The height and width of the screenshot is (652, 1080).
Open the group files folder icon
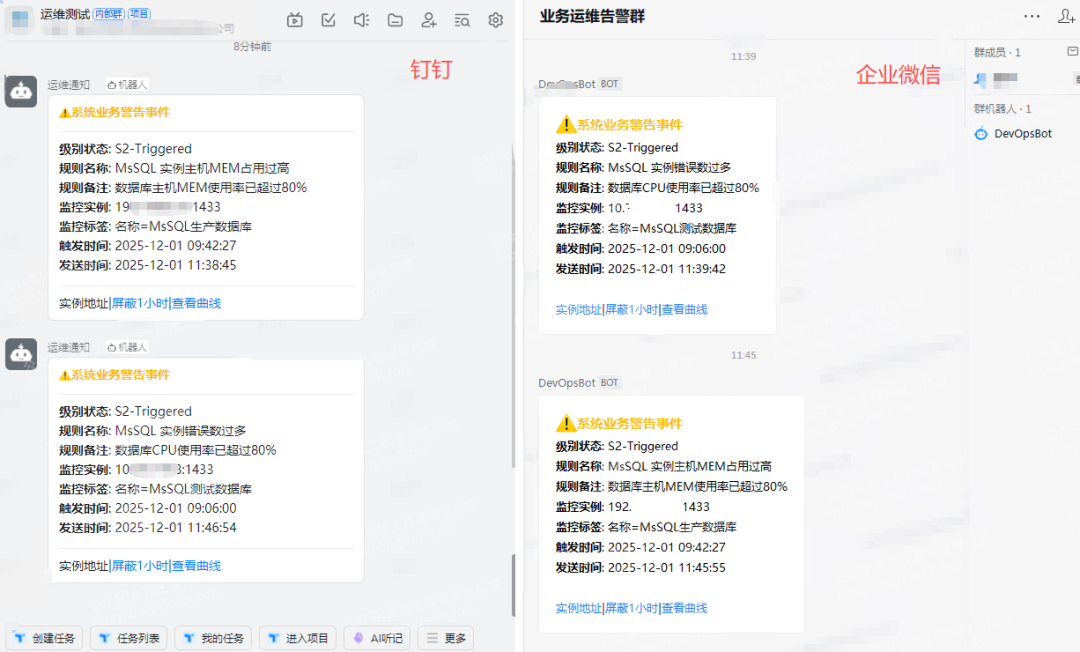[x=395, y=20]
